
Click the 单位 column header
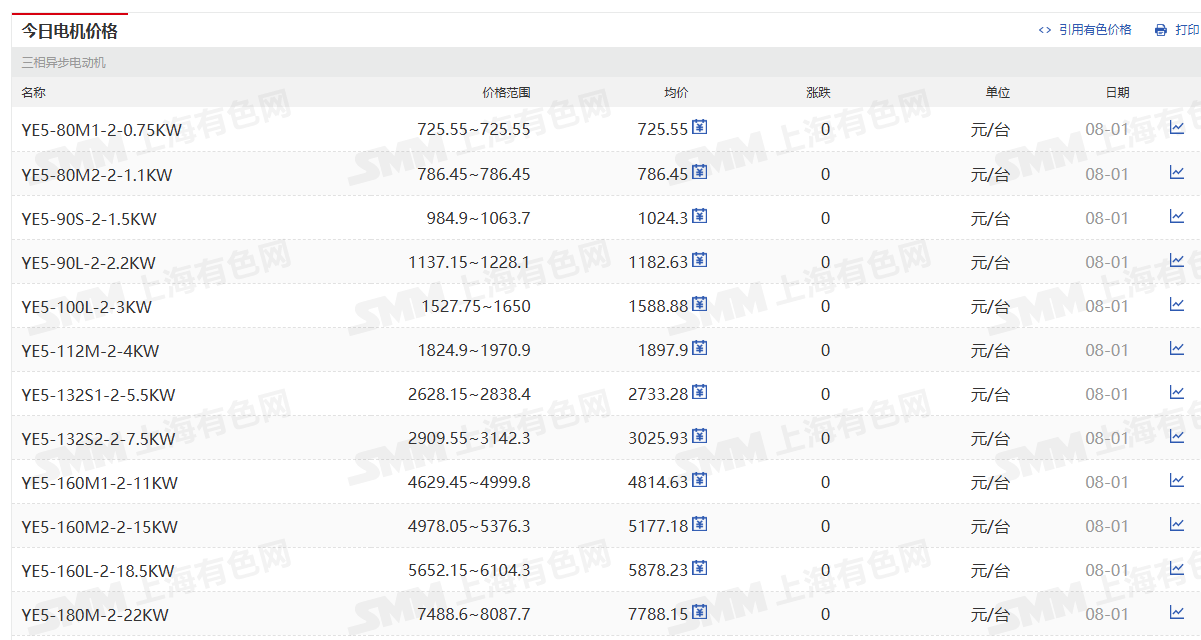(998, 92)
